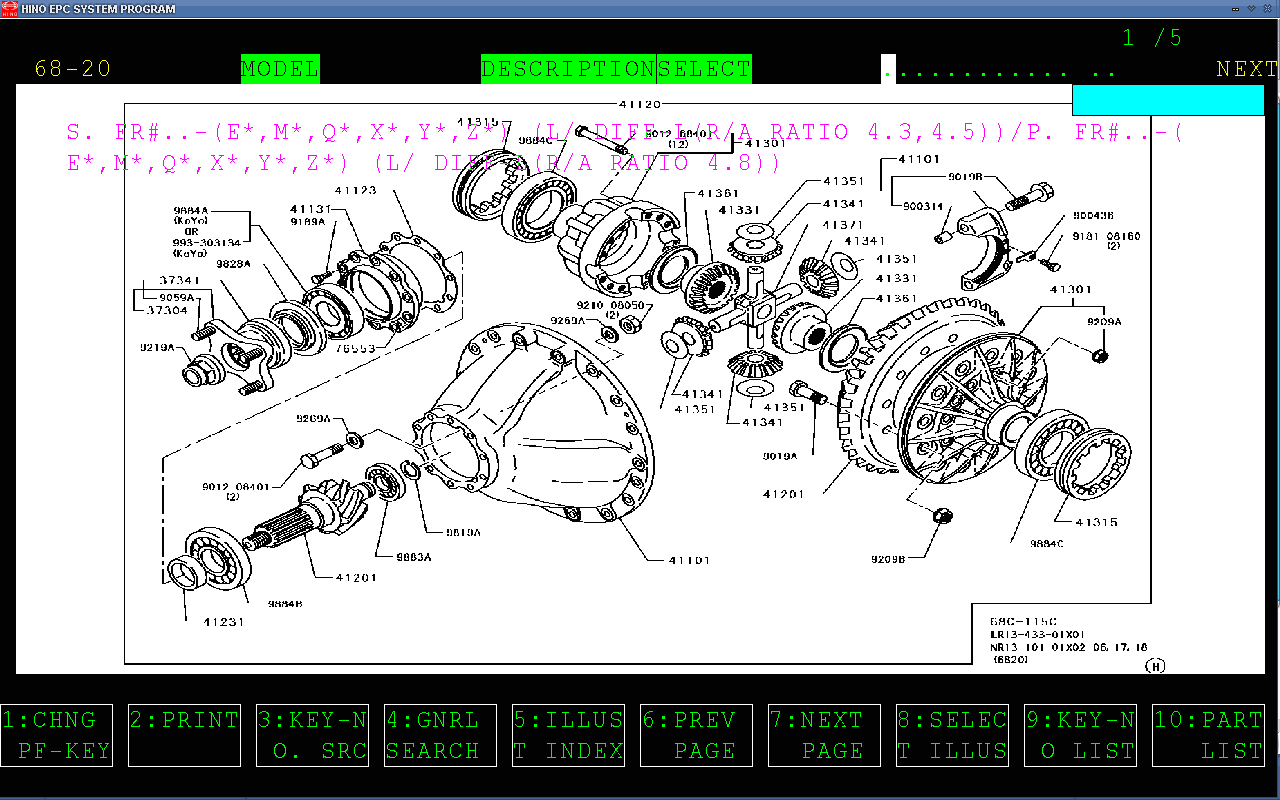Select part number 900314
Screen dimensions: 1280x800
tap(922, 206)
